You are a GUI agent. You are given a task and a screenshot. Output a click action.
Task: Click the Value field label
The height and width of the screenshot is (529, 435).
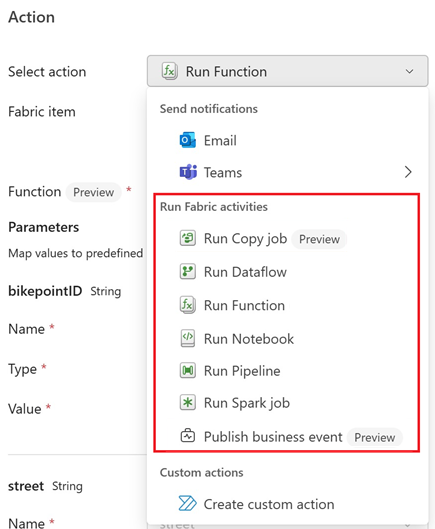pos(25,409)
